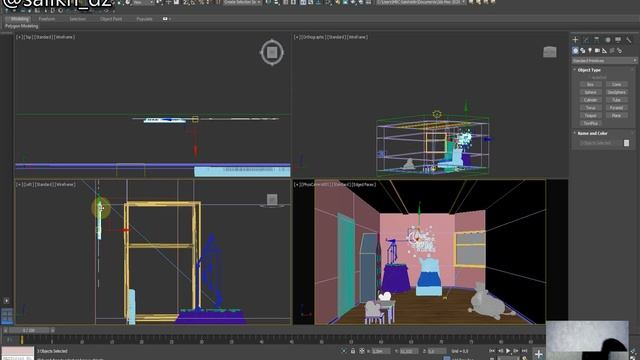Toggle the selection lock padlock icon

[x=353, y=351]
